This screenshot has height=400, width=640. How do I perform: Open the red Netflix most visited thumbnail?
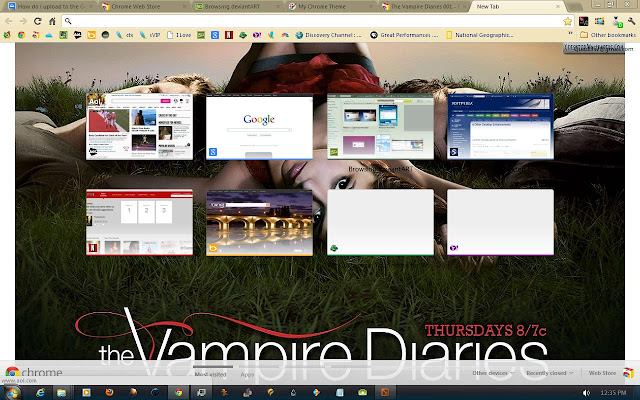pyautogui.click(x=140, y=222)
